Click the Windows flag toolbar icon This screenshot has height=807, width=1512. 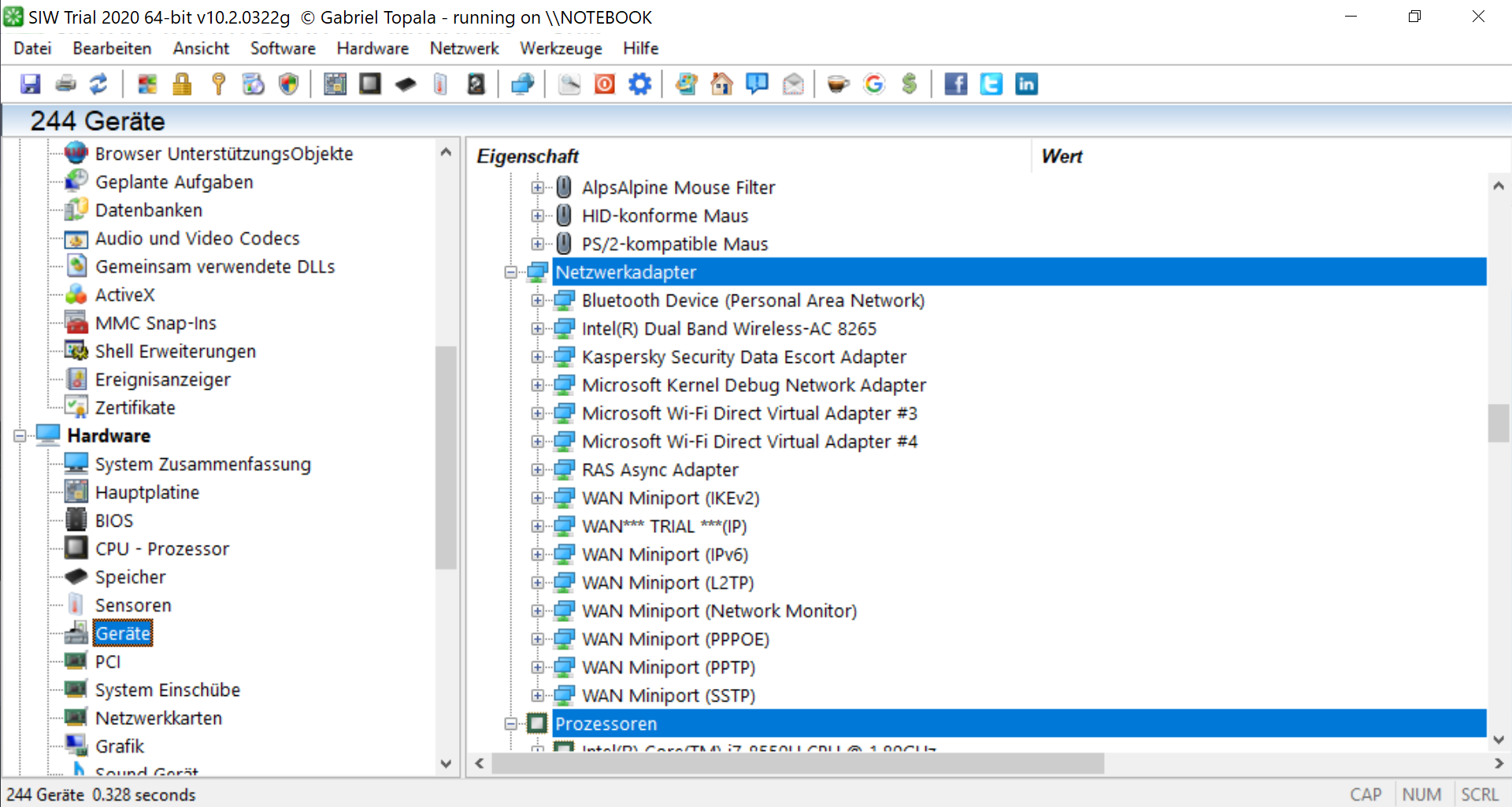(x=147, y=84)
